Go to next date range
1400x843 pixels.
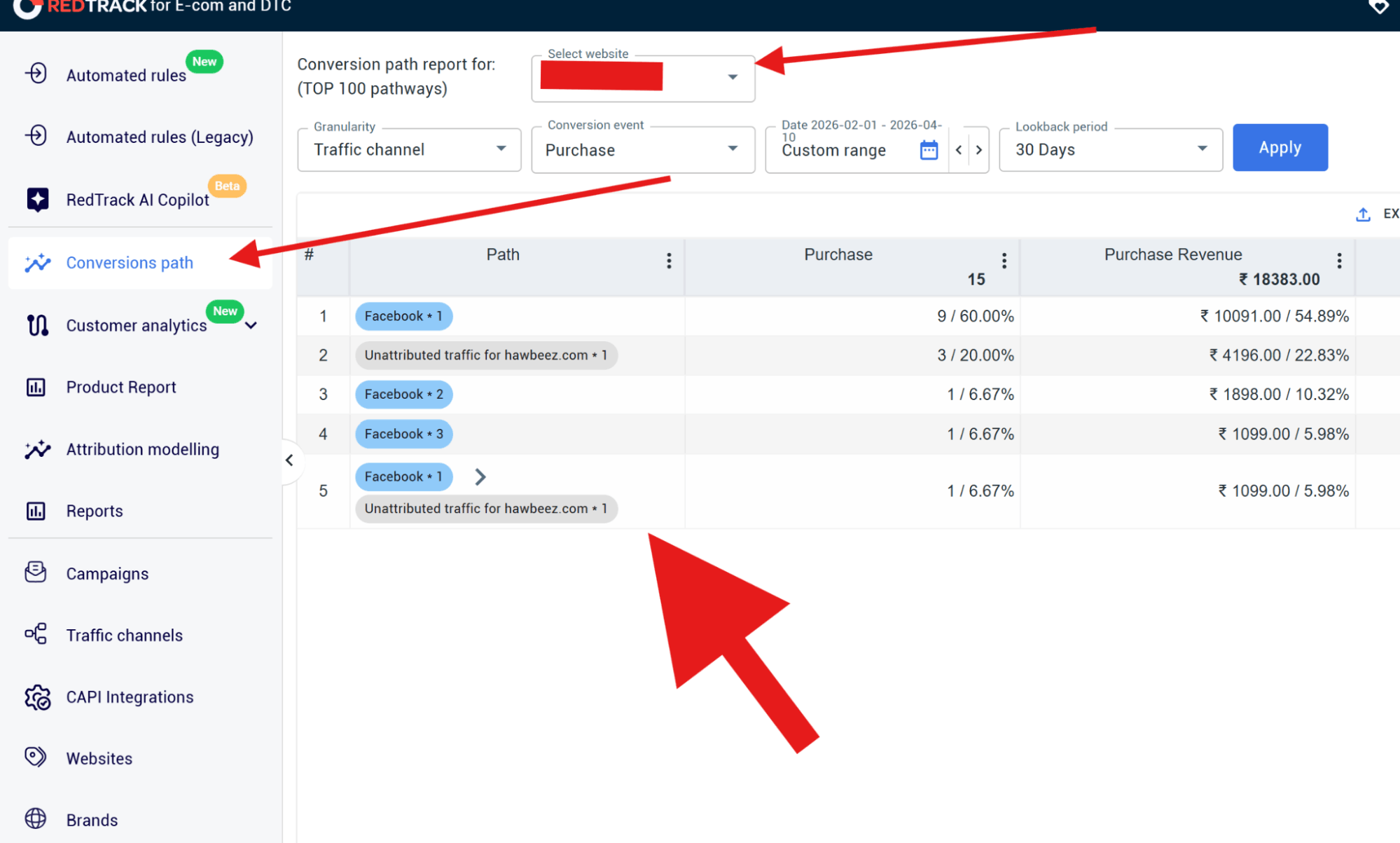click(x=979, y=150)
